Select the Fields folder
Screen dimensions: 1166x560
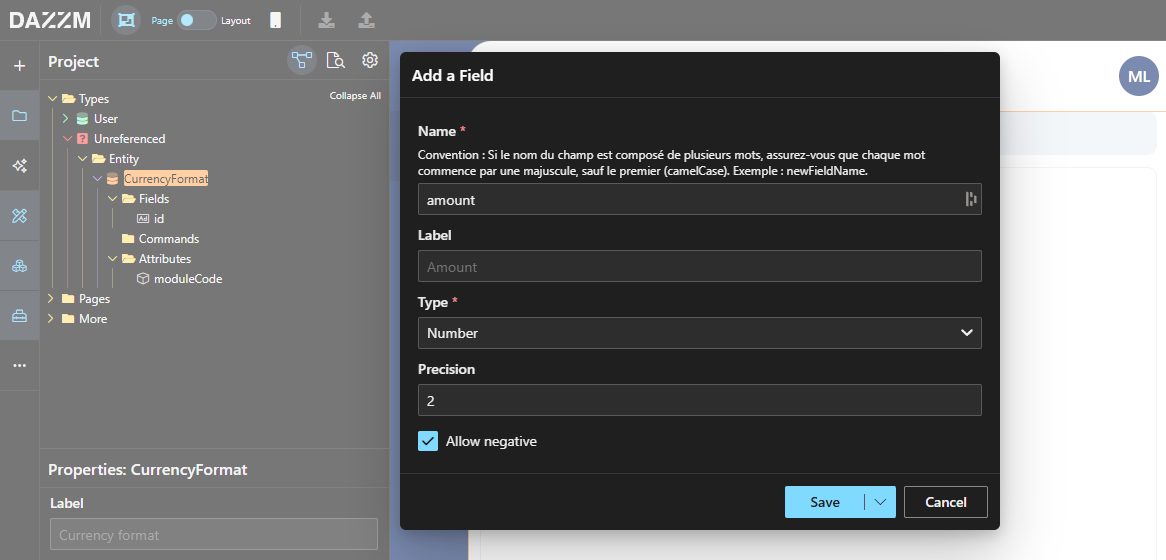pos(154,199)
